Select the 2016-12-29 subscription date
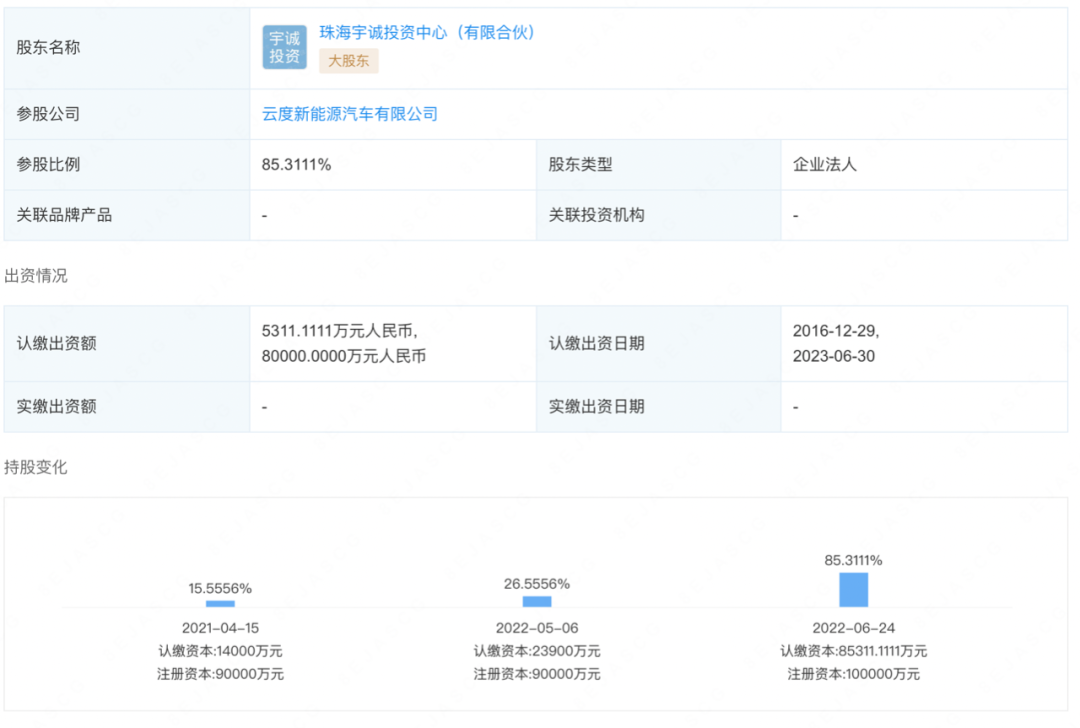 tap(835, 331)
